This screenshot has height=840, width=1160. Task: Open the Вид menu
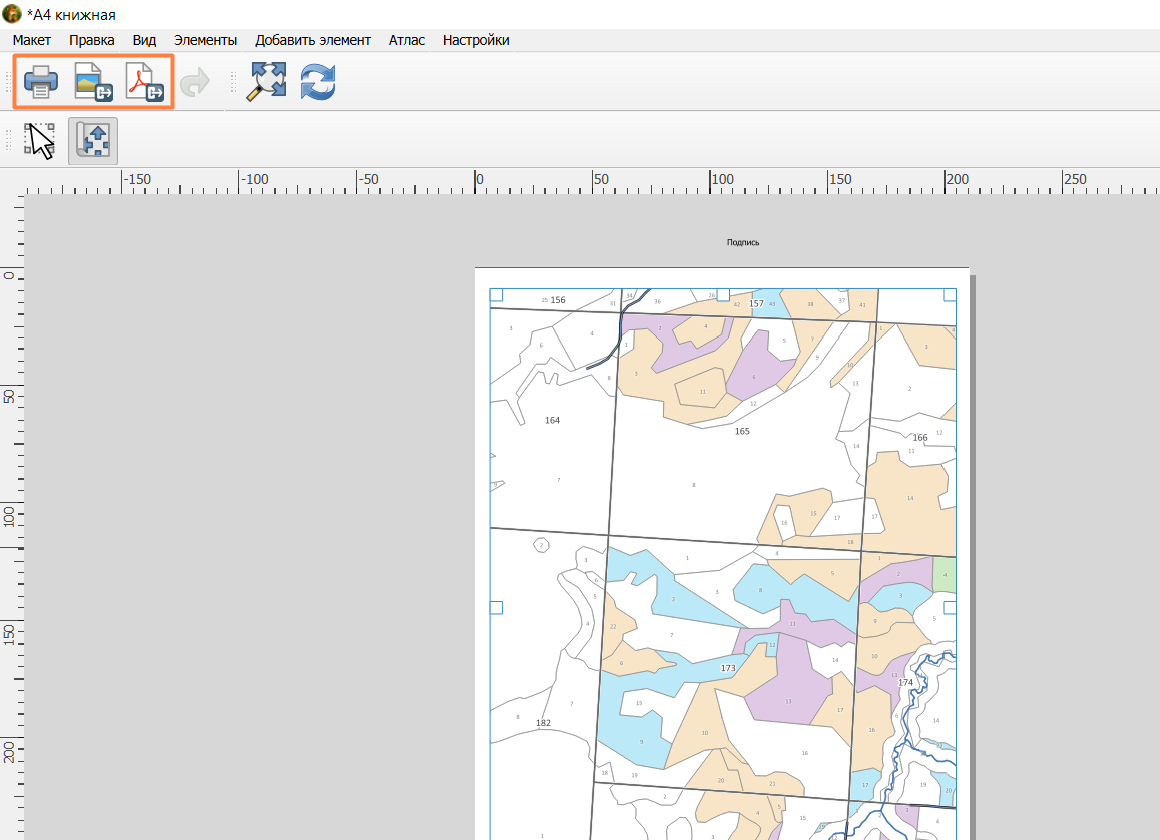[x=144, y=40]
